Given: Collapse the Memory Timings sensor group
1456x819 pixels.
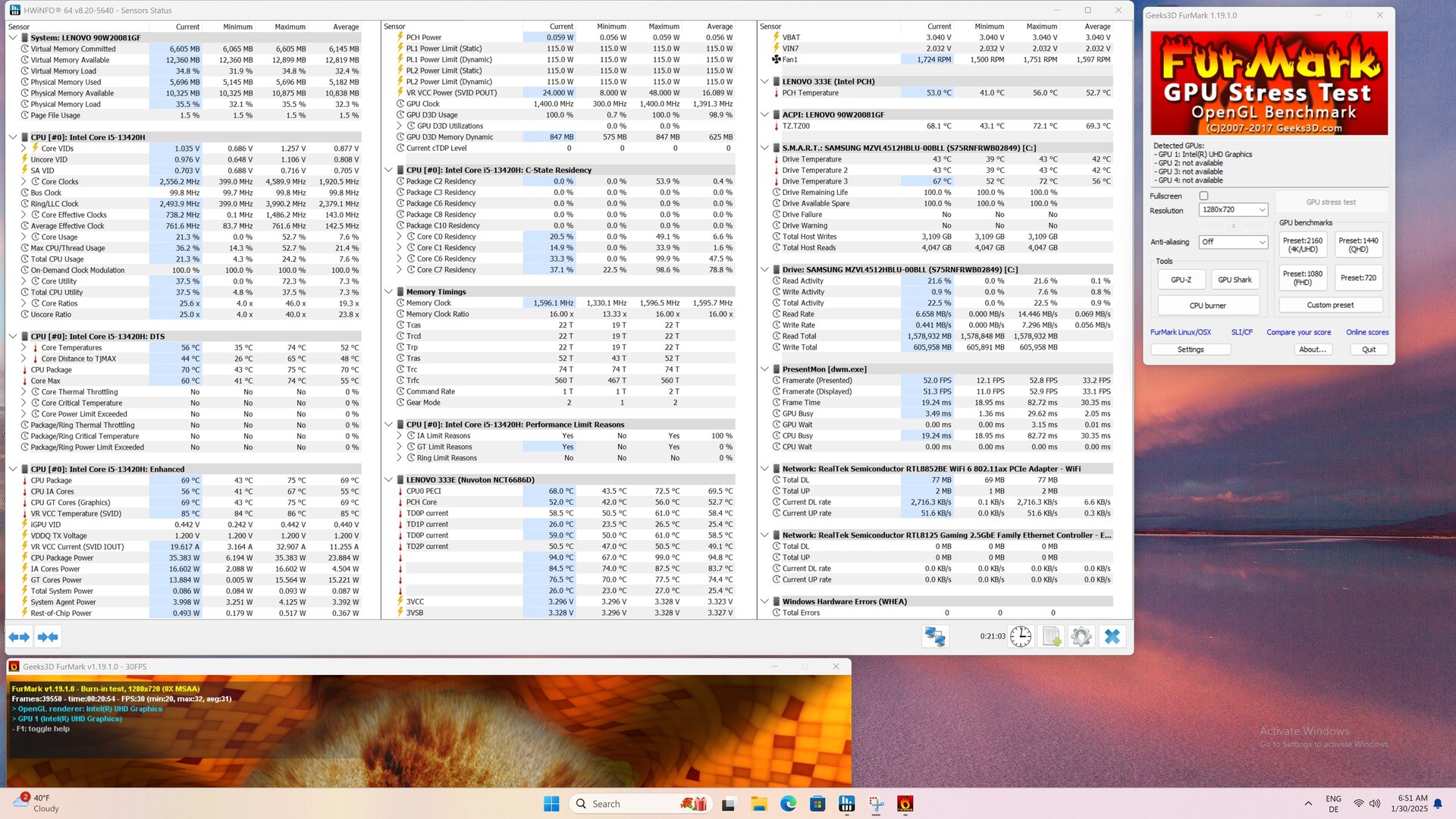Looking at the screenshot, I should point(389,292).
